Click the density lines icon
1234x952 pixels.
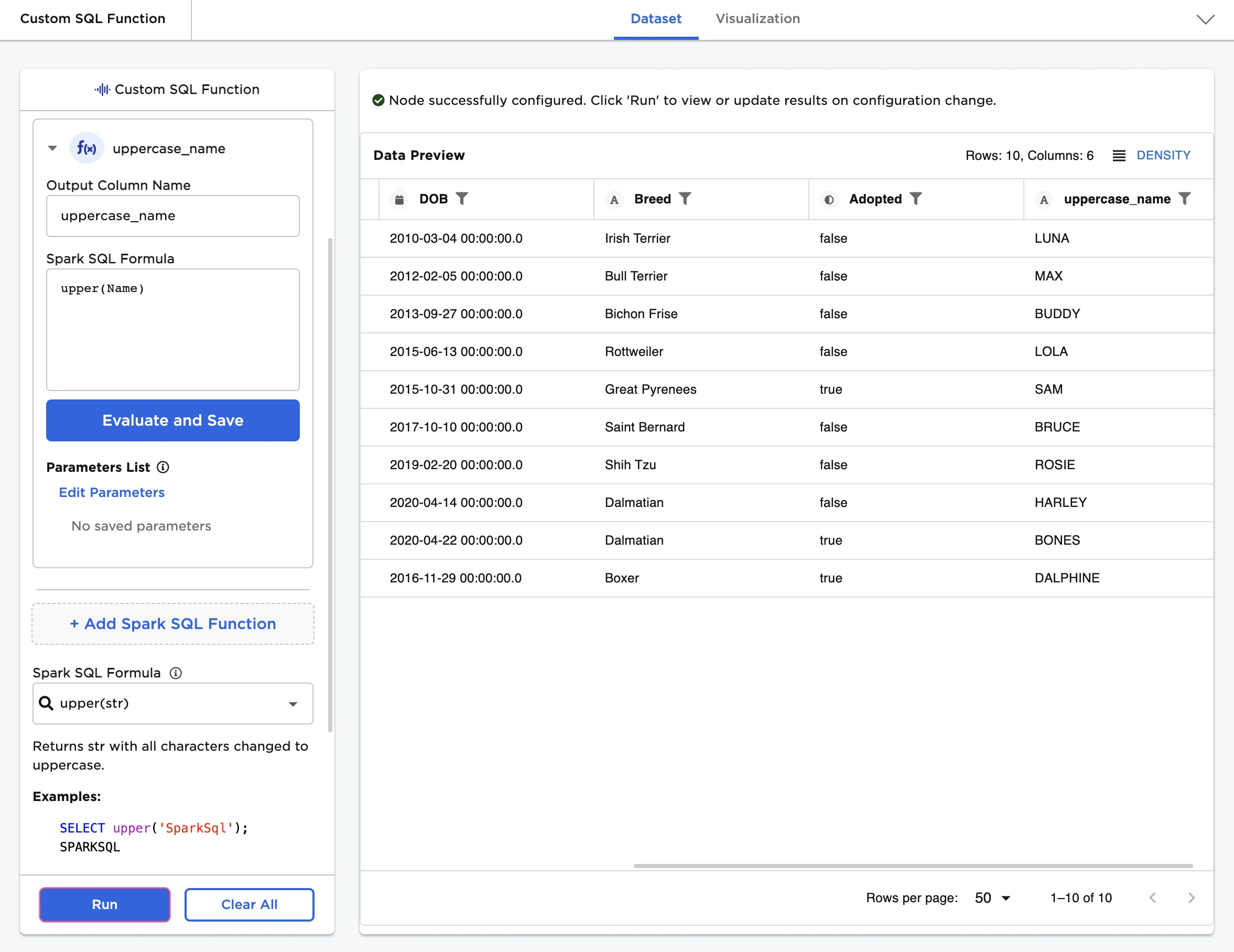coord(1119,156)
